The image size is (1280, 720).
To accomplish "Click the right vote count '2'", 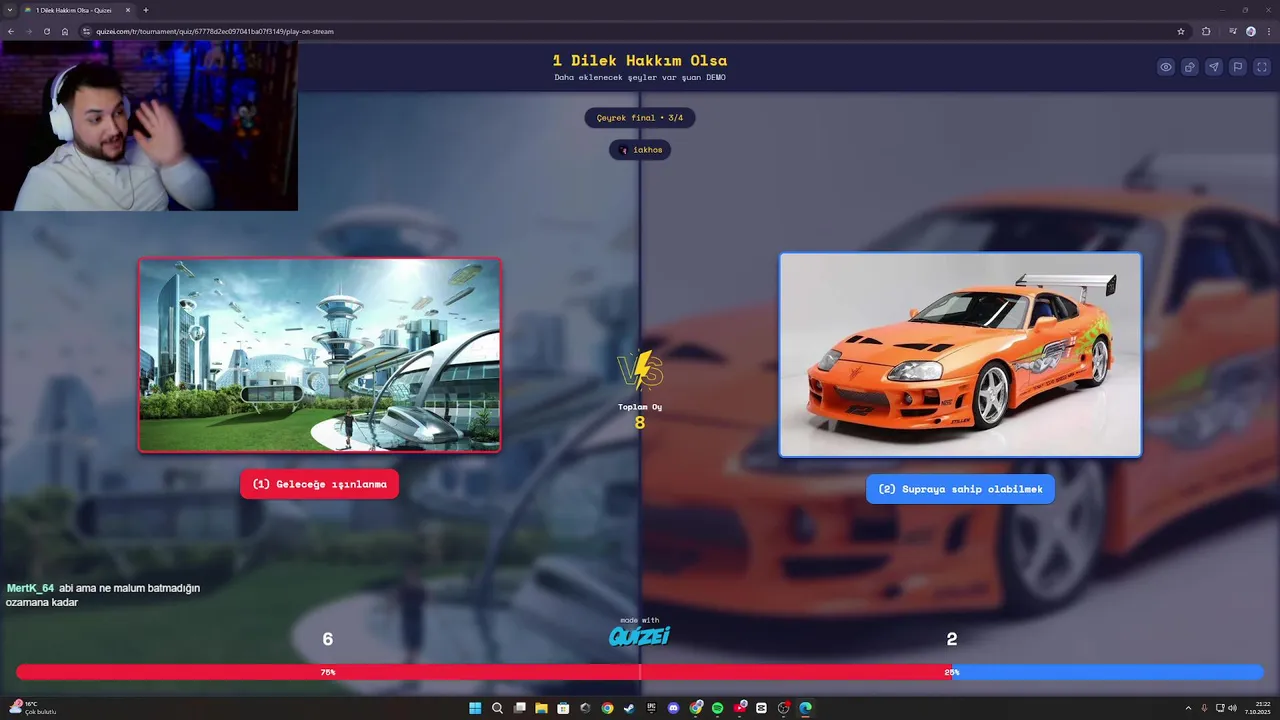I will coord(952,639).
